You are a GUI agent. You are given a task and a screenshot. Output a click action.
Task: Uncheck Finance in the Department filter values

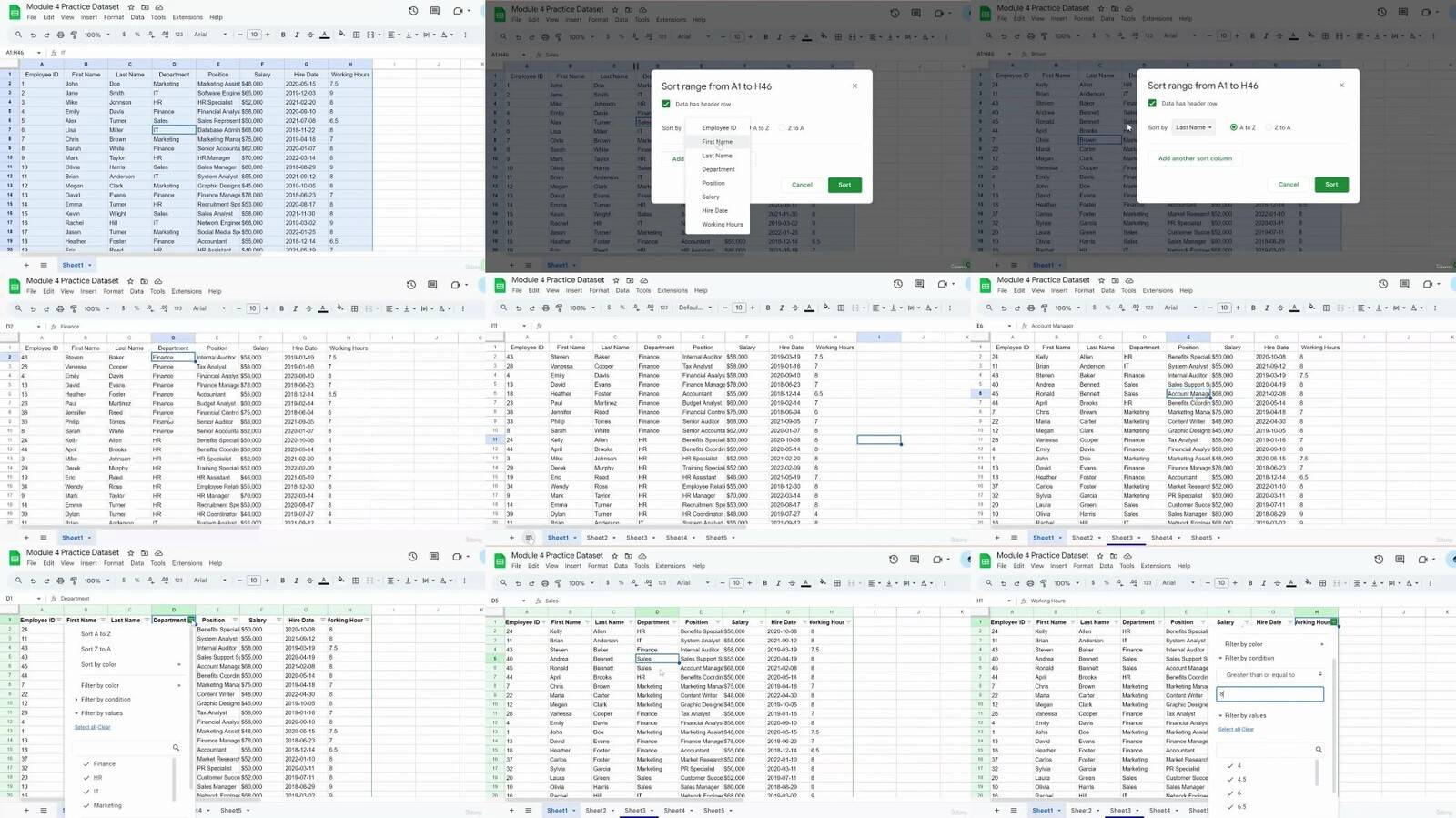coord(87,764)
